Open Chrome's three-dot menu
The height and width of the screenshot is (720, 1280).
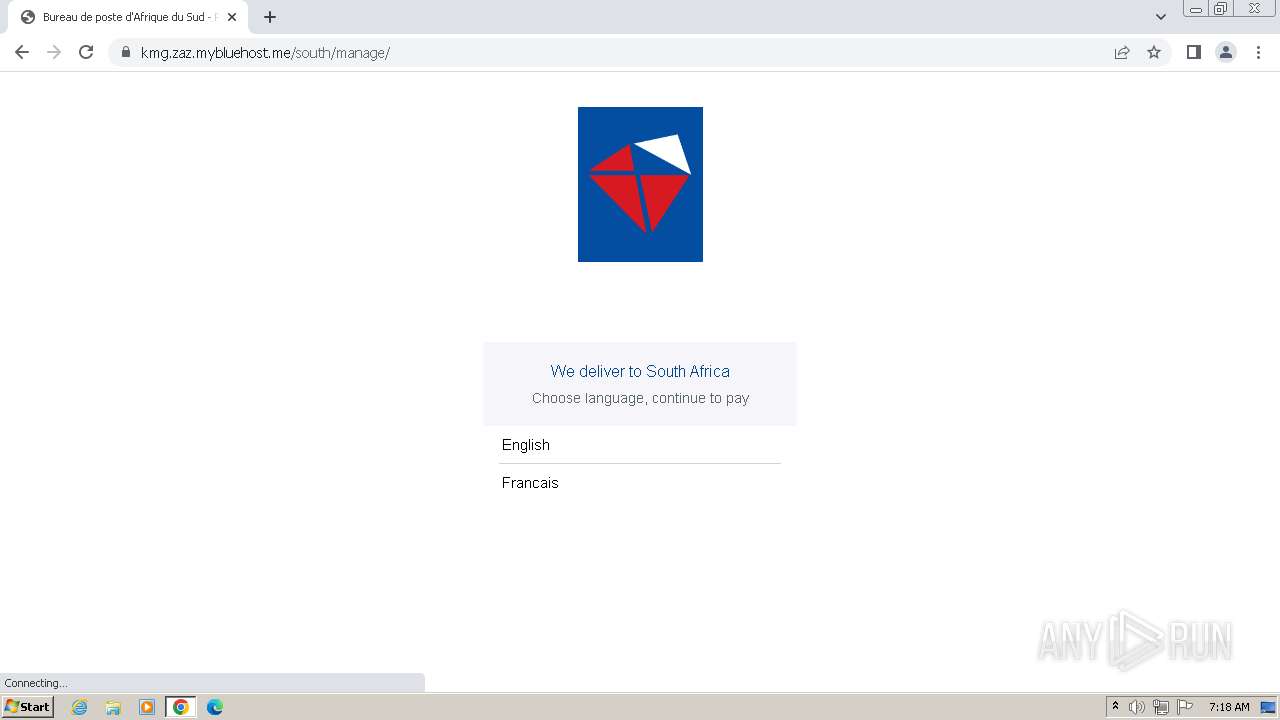(1258, 52)
